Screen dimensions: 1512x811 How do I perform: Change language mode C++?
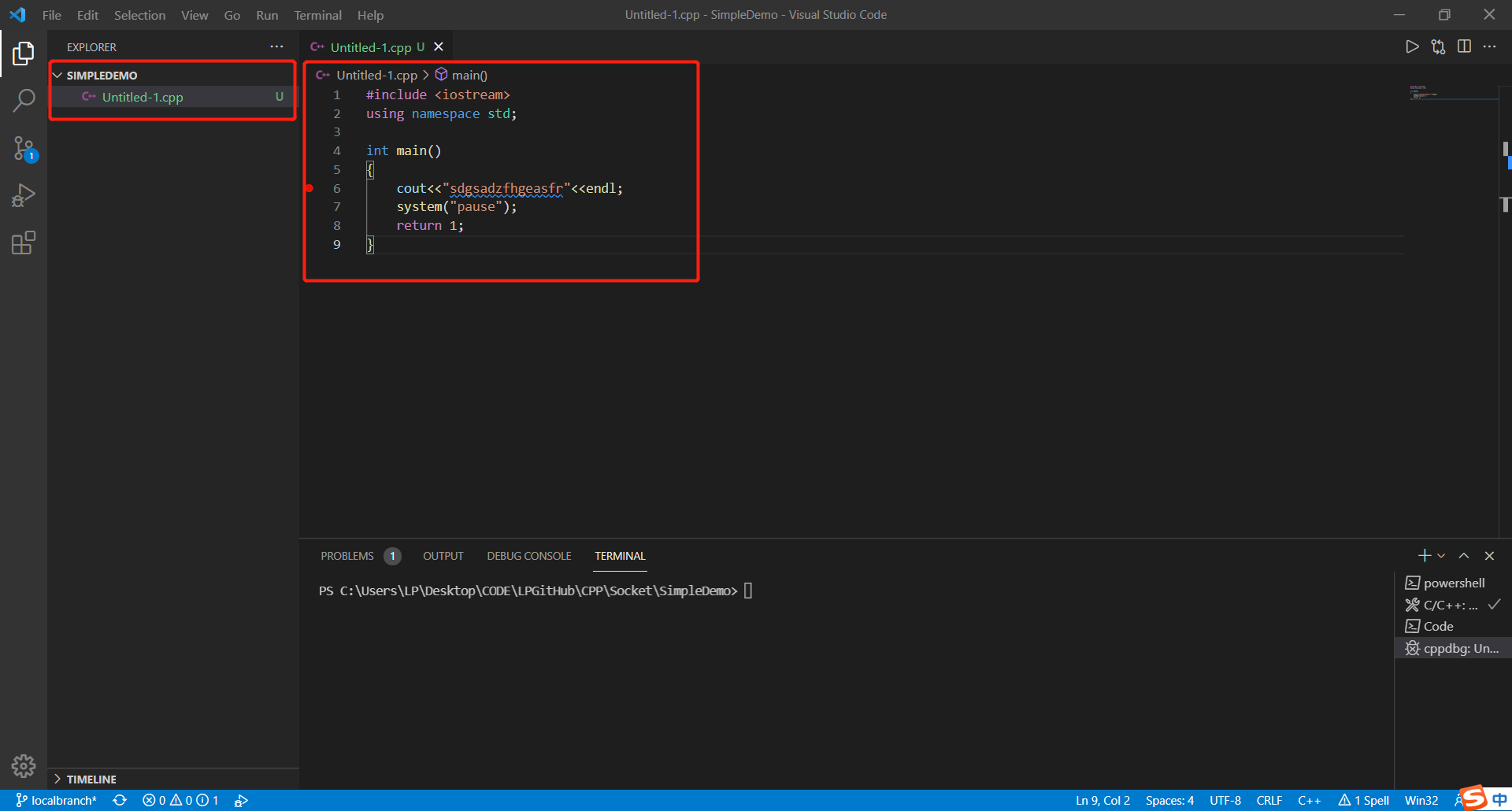(x=1310, y=801)
